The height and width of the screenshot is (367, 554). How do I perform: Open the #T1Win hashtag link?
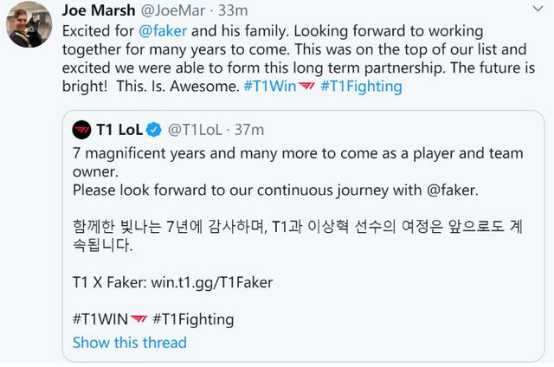click(x=270, y=86)
